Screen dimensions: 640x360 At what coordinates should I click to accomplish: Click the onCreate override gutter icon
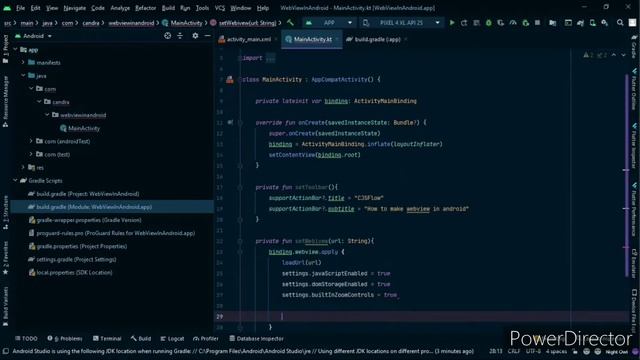pyautogui.click(x=230, y=122)
